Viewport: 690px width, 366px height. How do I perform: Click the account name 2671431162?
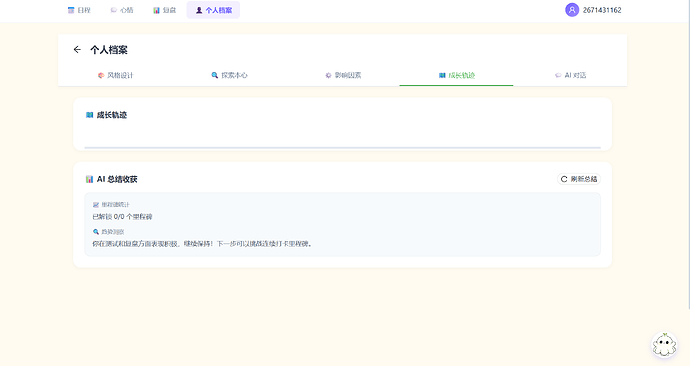pyautogui.click(x=602, y=10)
